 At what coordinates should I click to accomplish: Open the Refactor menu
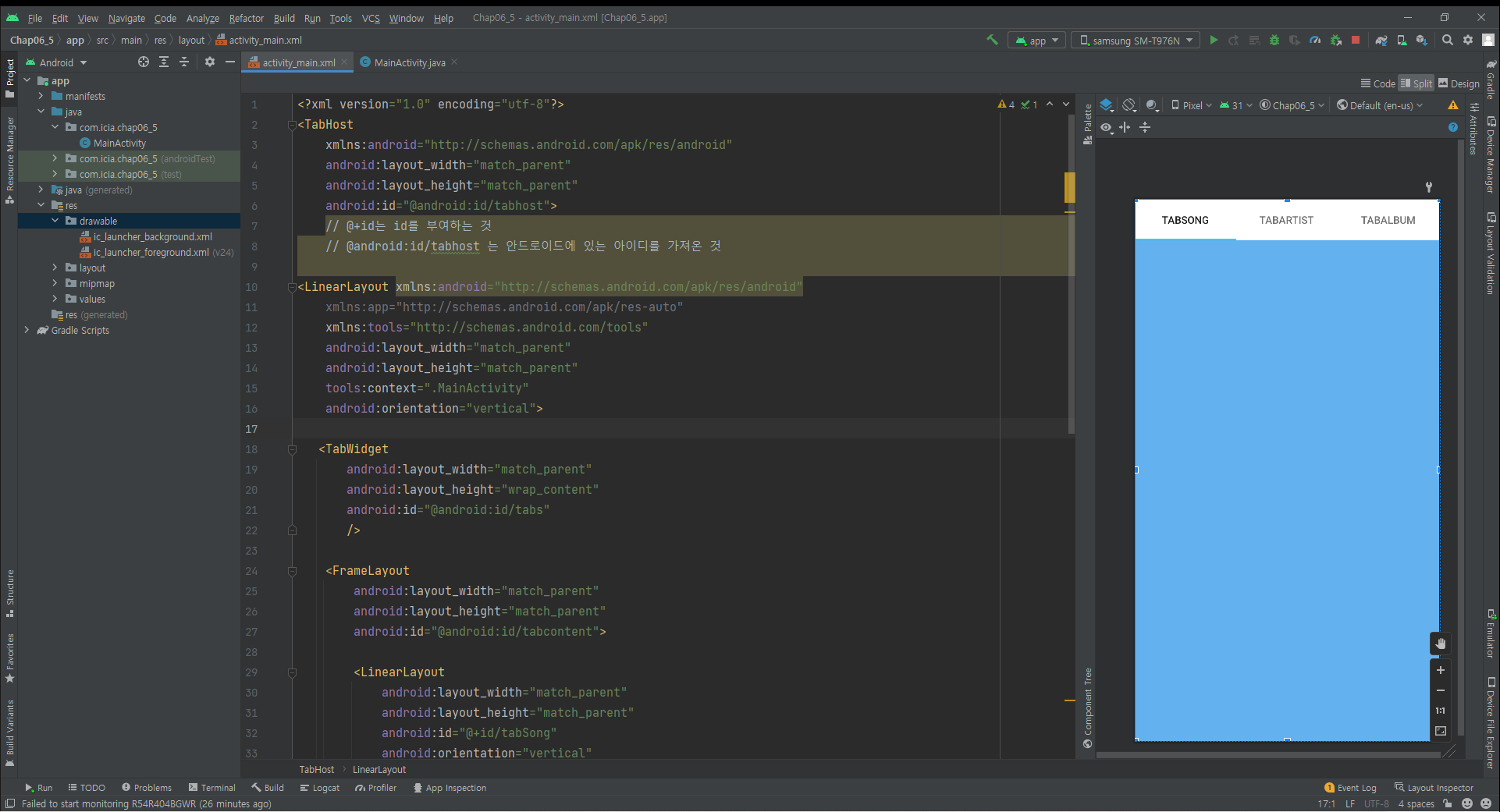(x=247, y=18)
